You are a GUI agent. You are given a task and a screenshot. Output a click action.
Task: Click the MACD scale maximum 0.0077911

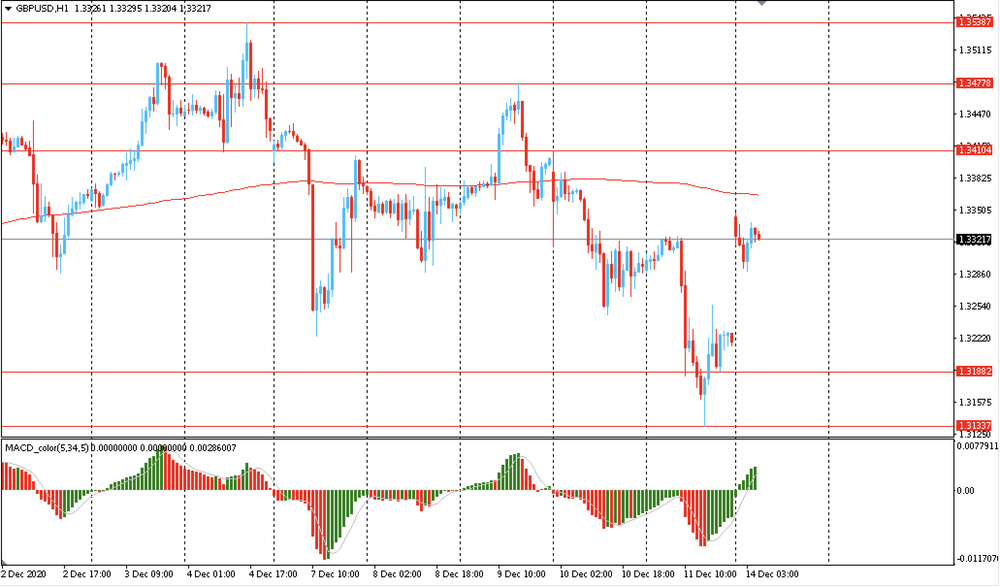pos(976,445)
